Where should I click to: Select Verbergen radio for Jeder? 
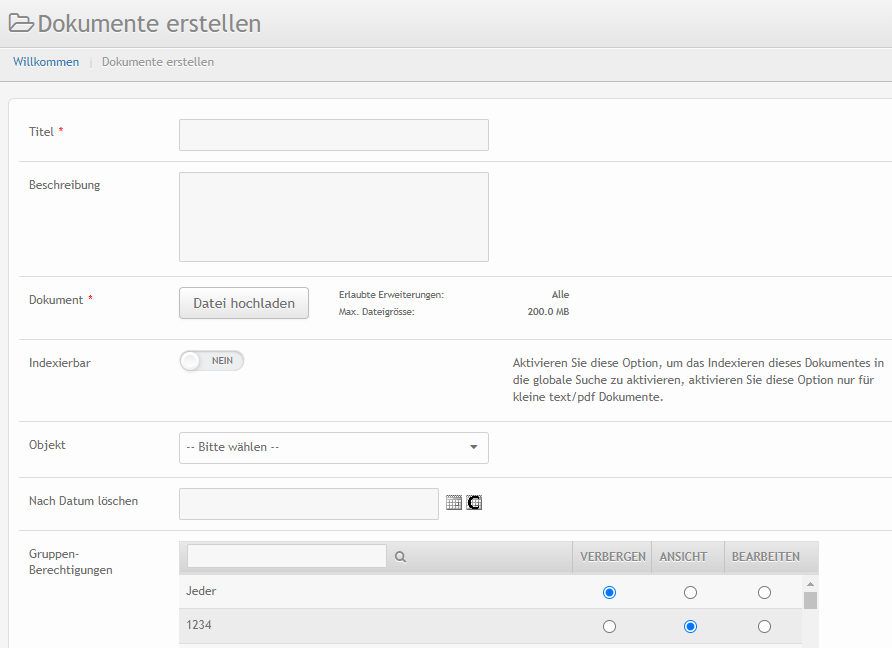coord(609,592)
